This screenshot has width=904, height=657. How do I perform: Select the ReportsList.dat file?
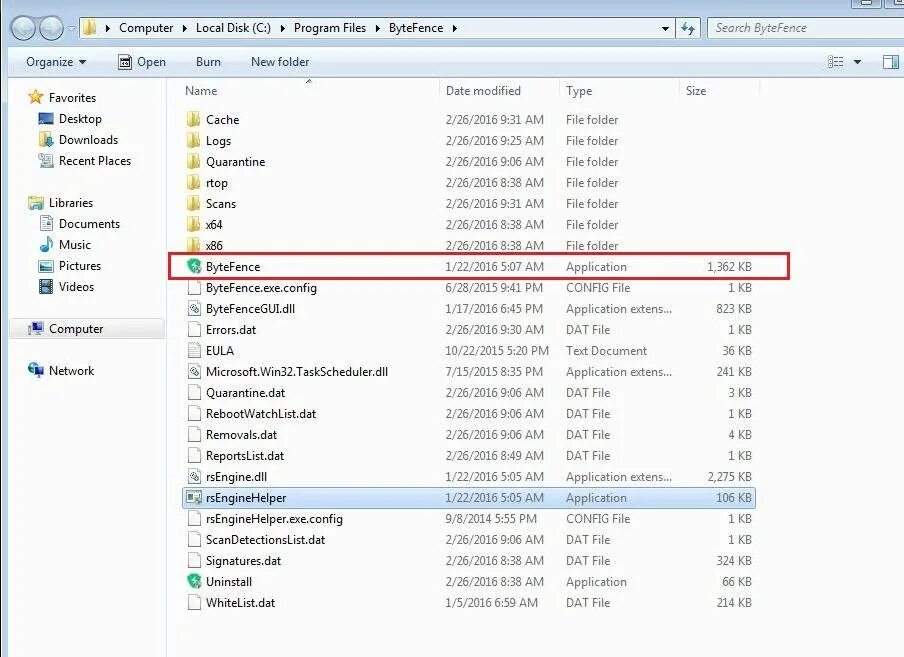coord(469,455)
